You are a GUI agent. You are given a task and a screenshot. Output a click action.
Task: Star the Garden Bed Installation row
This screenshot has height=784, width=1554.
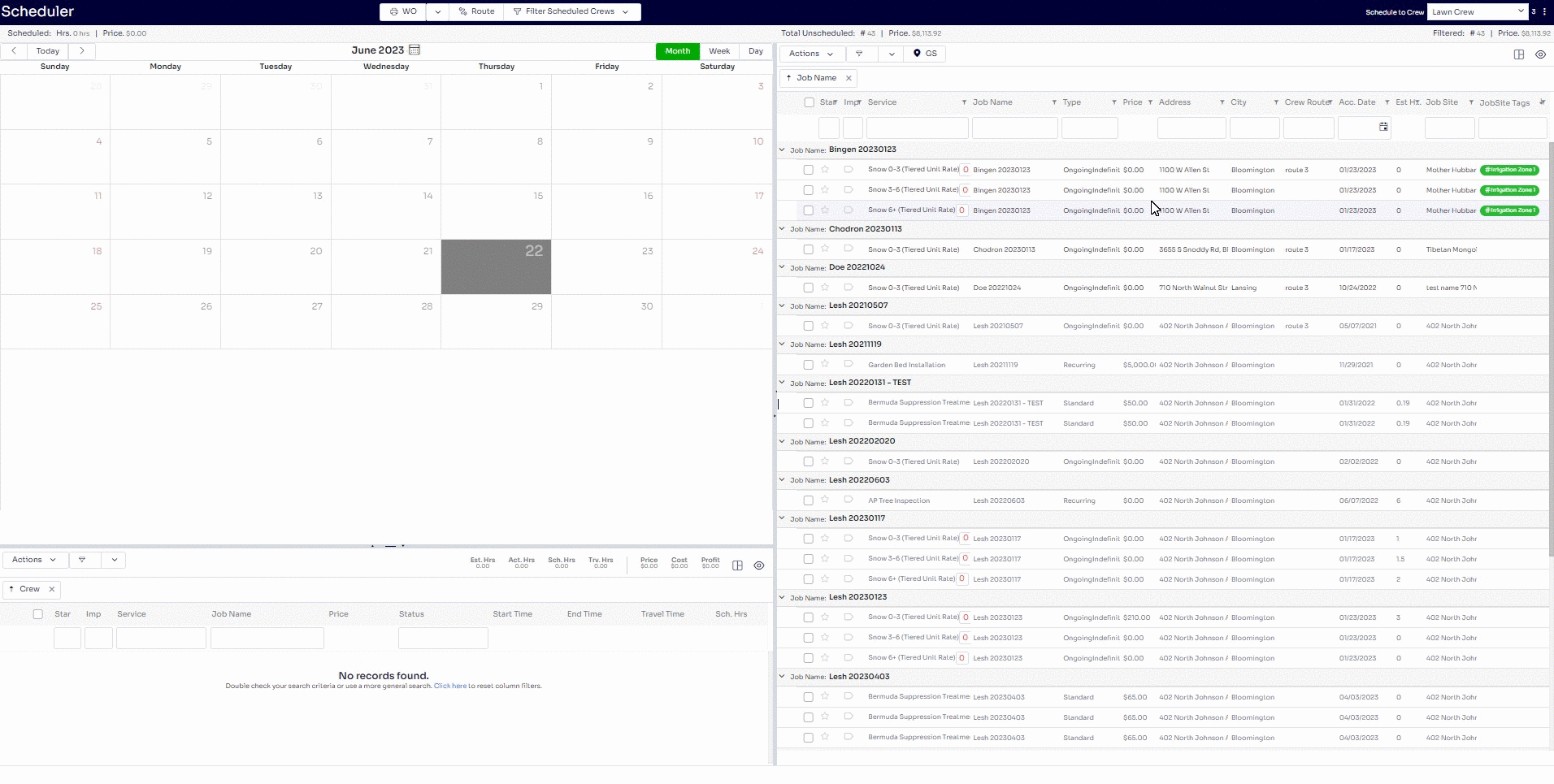coord(825,364)
